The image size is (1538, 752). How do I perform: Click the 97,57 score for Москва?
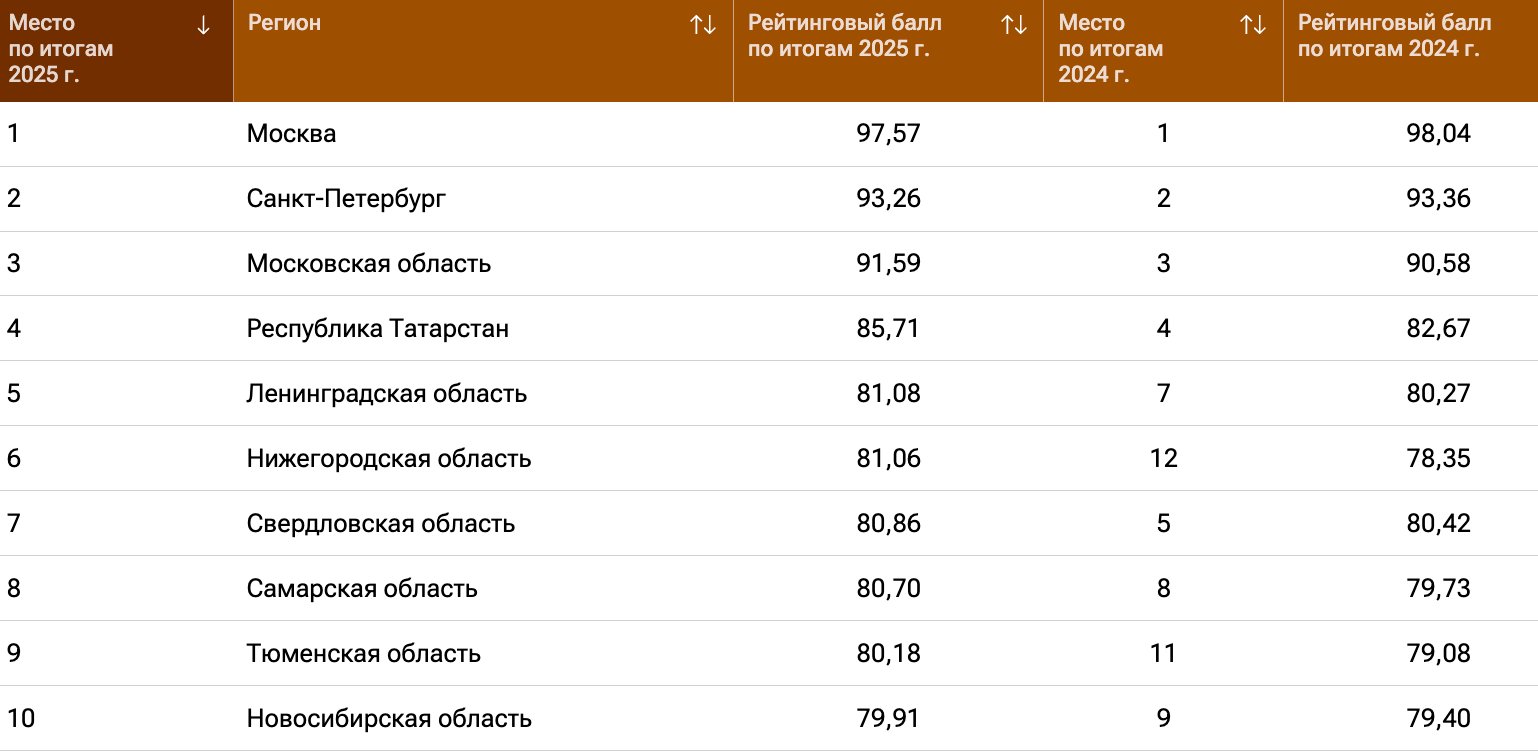tap(888, 134)
